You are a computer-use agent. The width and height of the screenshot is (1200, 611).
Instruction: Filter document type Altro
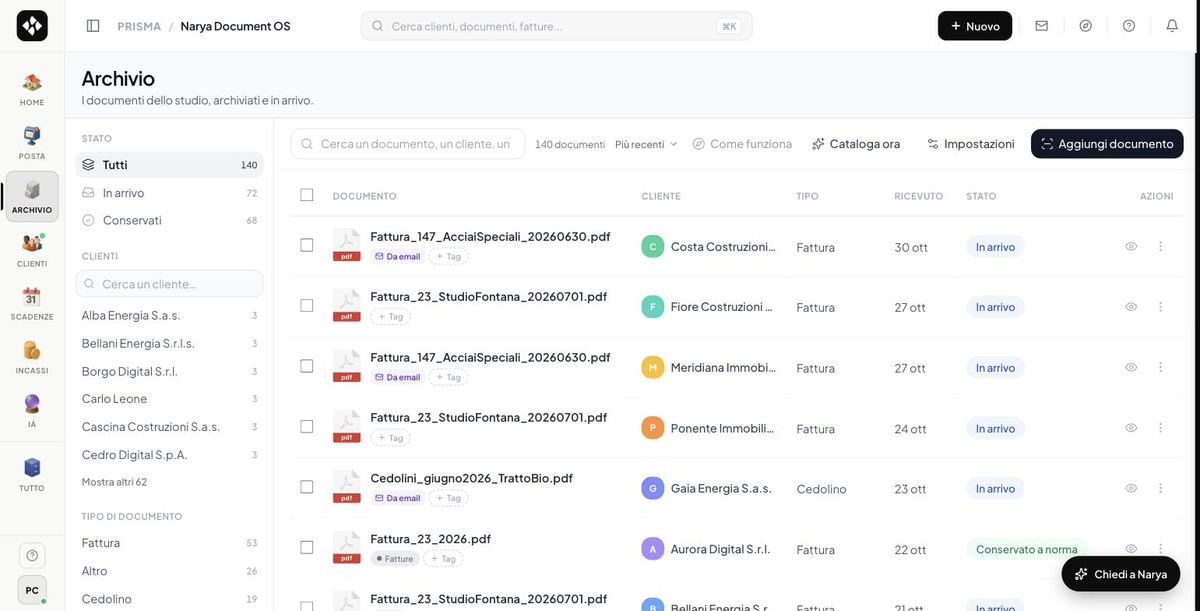click(169, 571)
